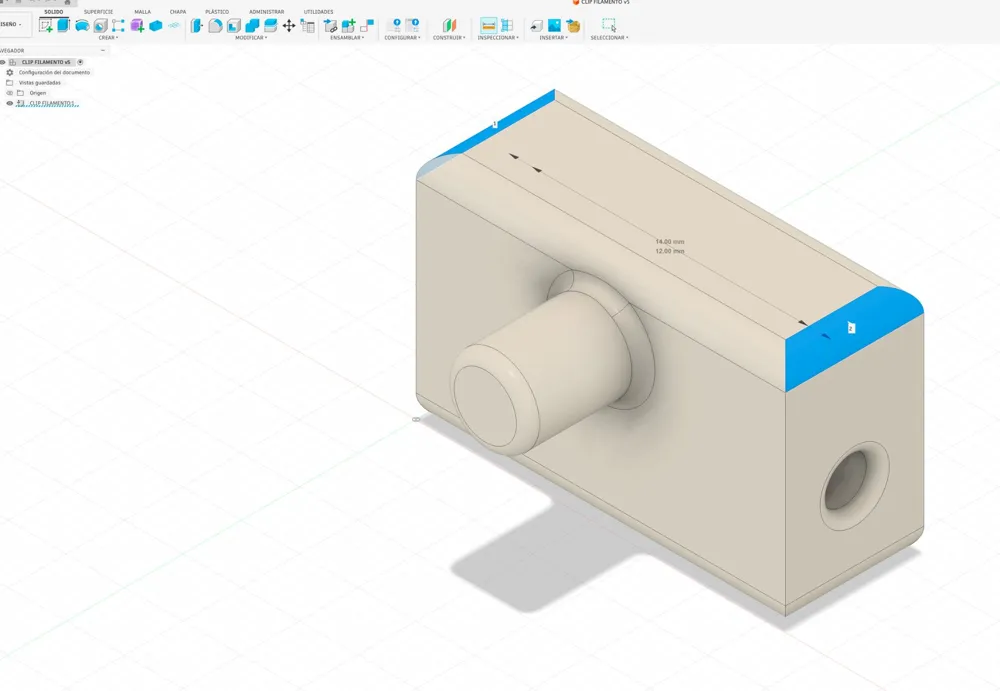1000x691 pixels.
Task: Open the INSERTAR dropdown menu
Action: 553,38
